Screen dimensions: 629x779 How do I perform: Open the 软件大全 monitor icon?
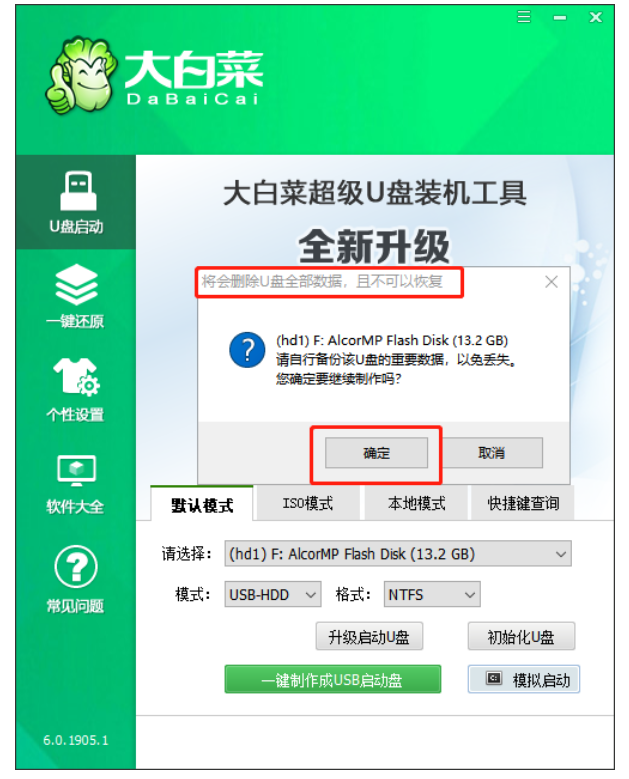coord(76,470)
